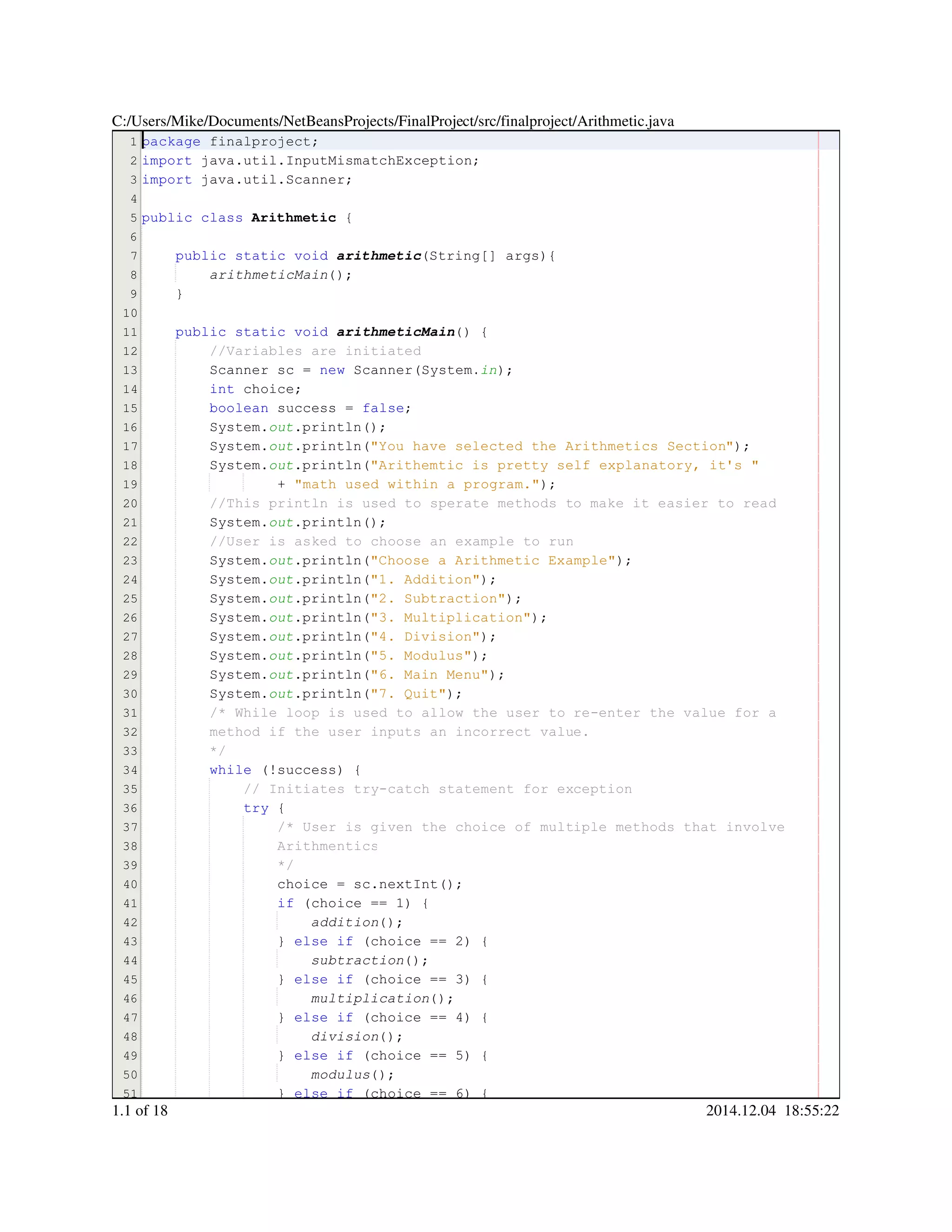Click the file path header text
Viewport: 952px width, 1232px height.
392,121
